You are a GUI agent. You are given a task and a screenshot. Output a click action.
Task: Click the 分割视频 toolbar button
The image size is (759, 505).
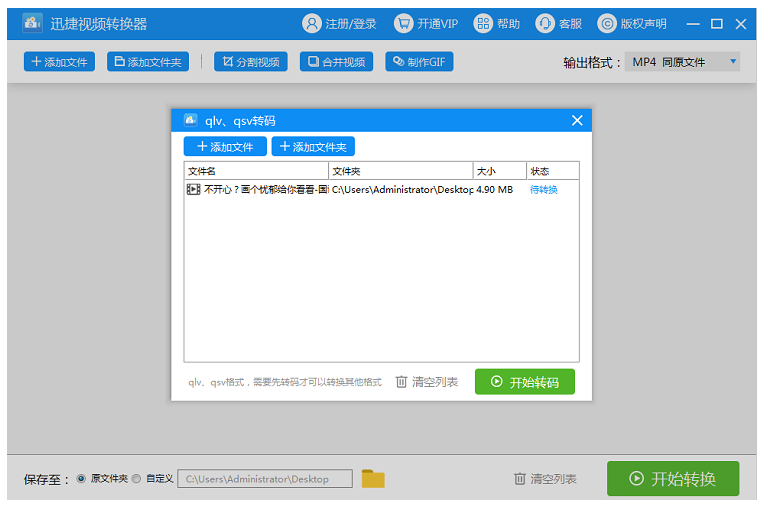(251, 62)
